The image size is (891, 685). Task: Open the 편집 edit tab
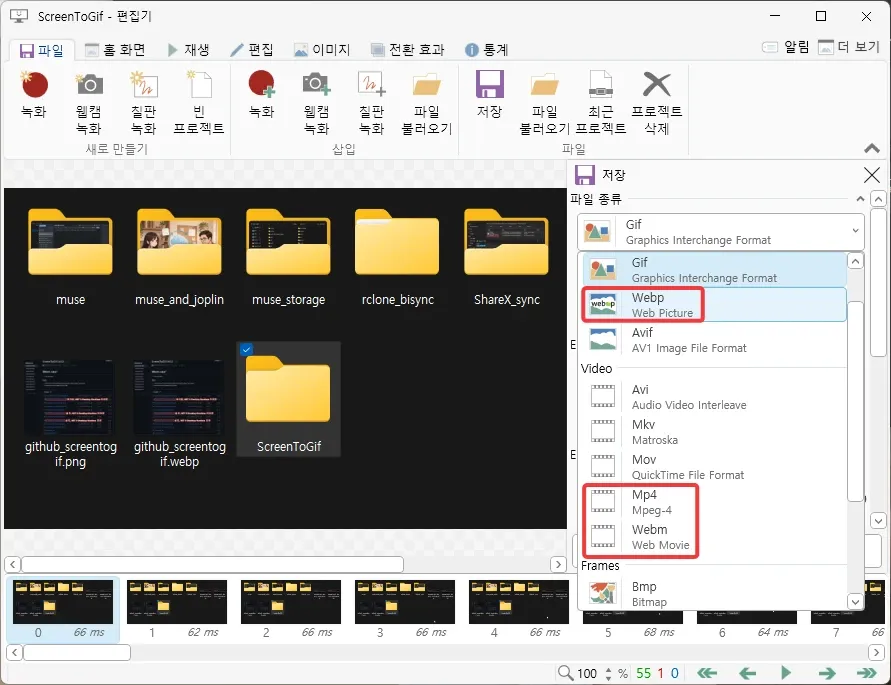(x=252, y=50)
